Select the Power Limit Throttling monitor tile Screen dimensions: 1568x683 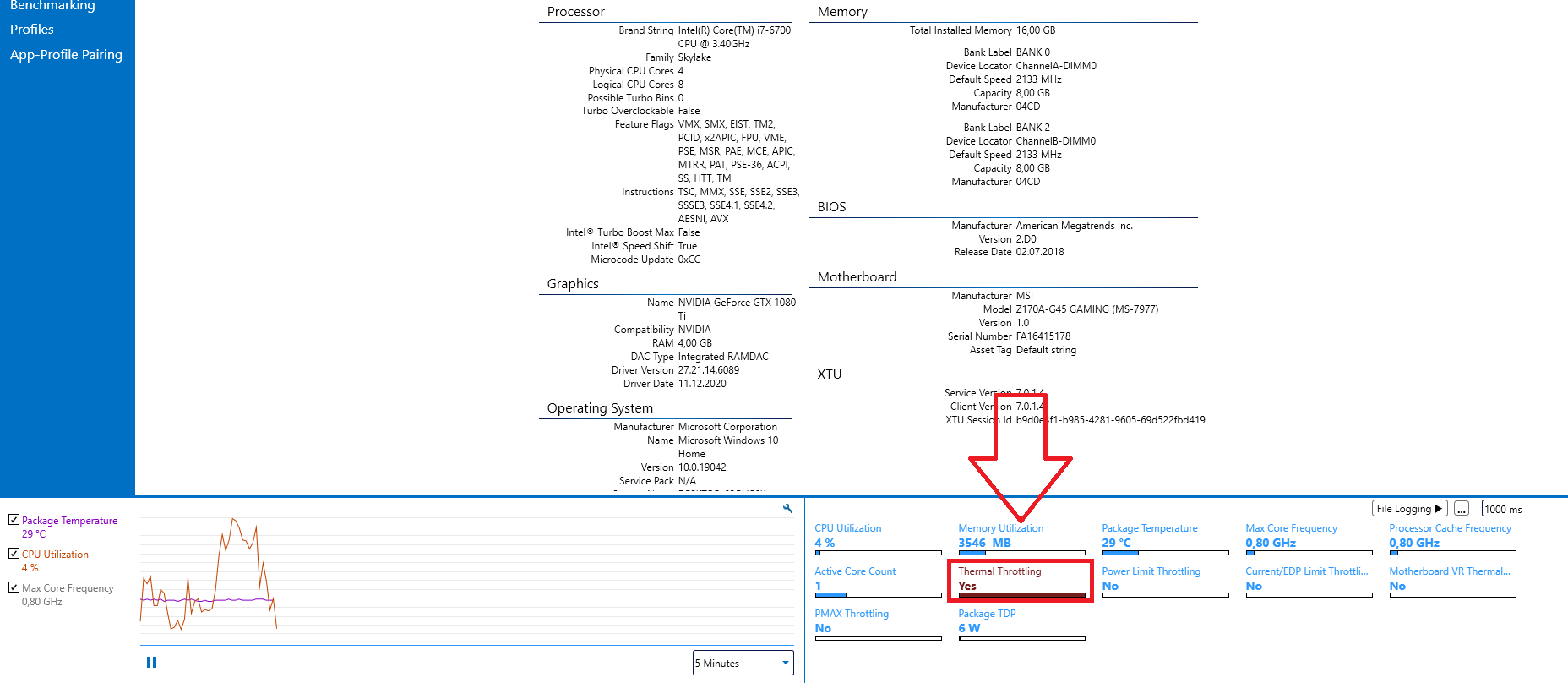[x=1165, y=582]
